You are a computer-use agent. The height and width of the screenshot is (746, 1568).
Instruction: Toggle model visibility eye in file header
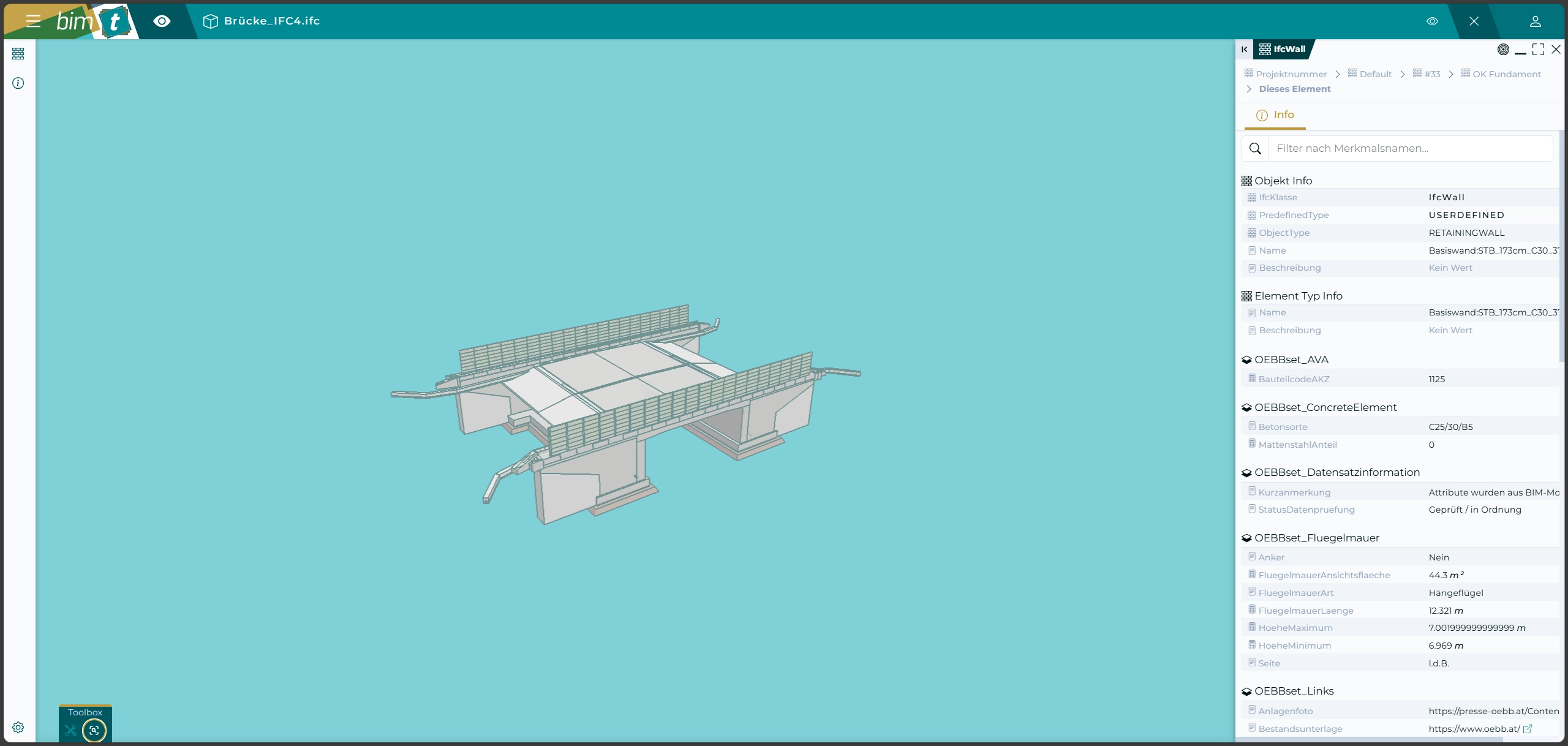point(1432,21)
